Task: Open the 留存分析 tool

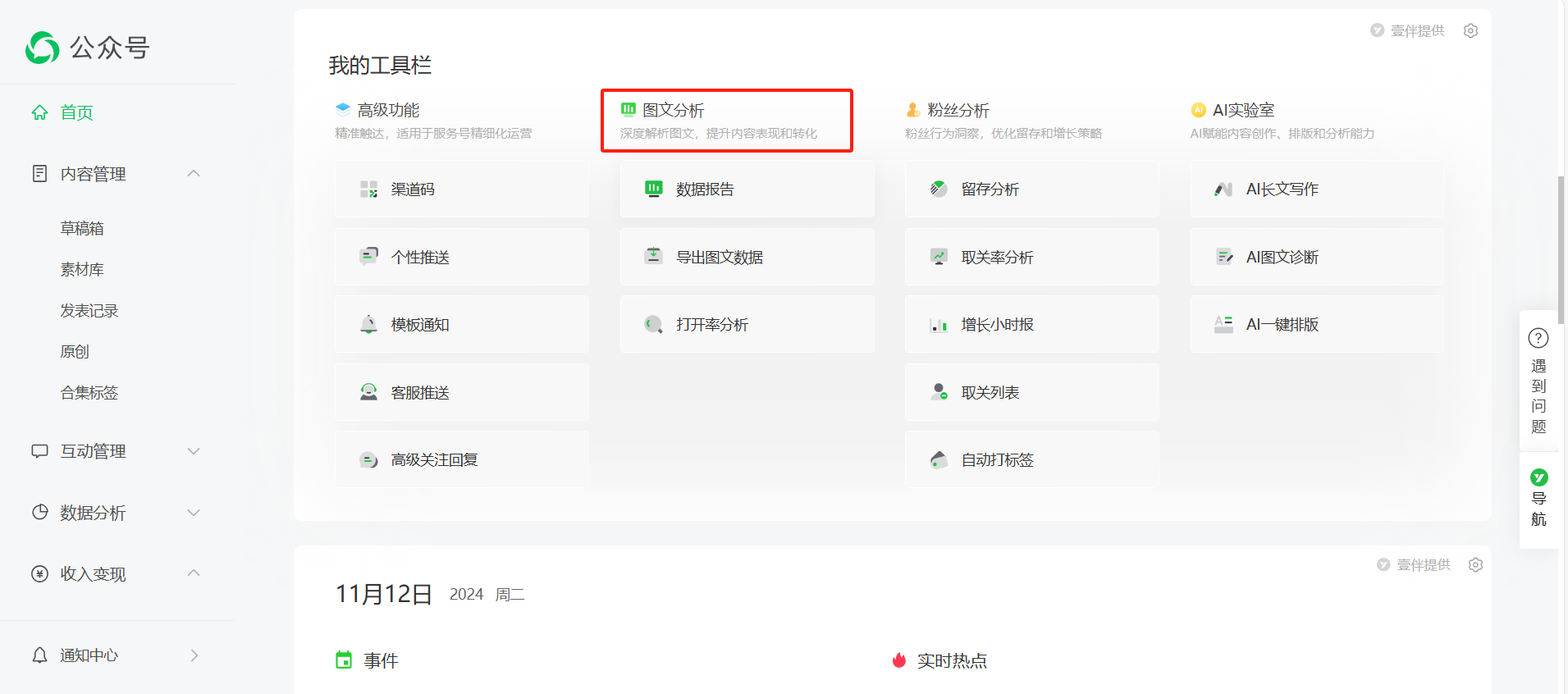Action: click(x=1031, y=189)
